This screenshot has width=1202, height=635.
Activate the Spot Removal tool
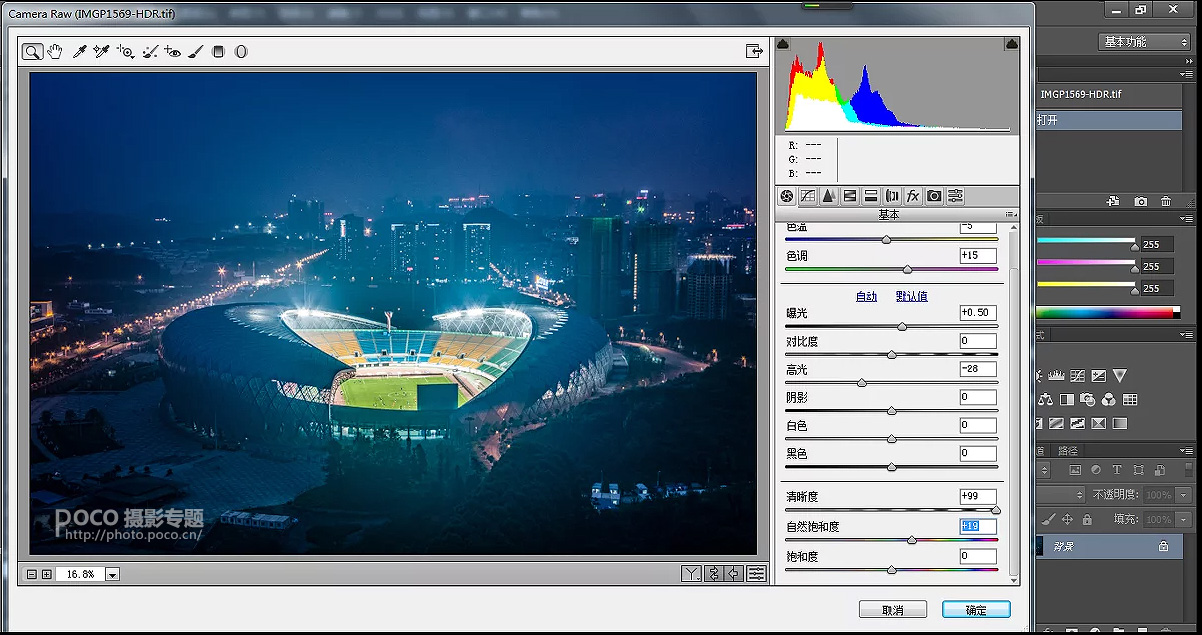click(x=150, y=51)
